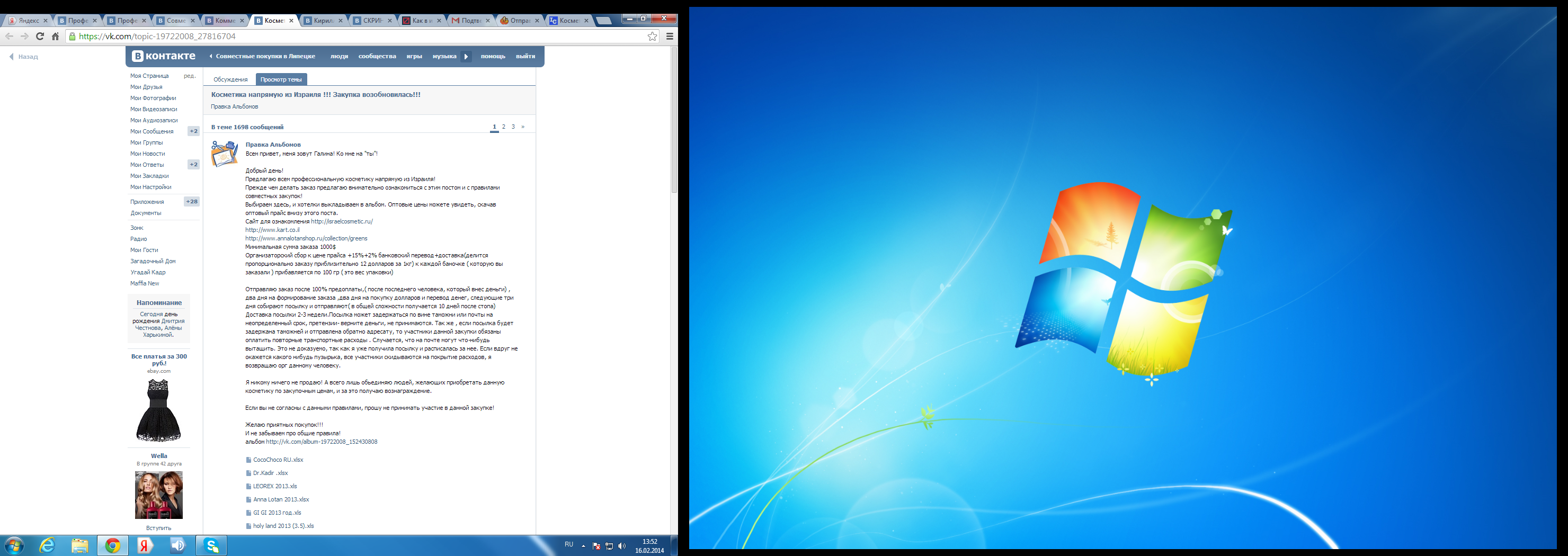
Task: Click the ВКонтакте logo
Action: pyautogui.click(x=164, y=56)
